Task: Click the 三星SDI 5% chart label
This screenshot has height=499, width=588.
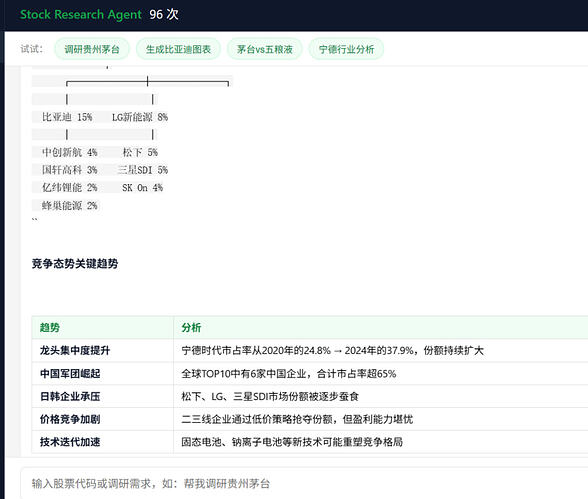Action: tap(142, 170)
